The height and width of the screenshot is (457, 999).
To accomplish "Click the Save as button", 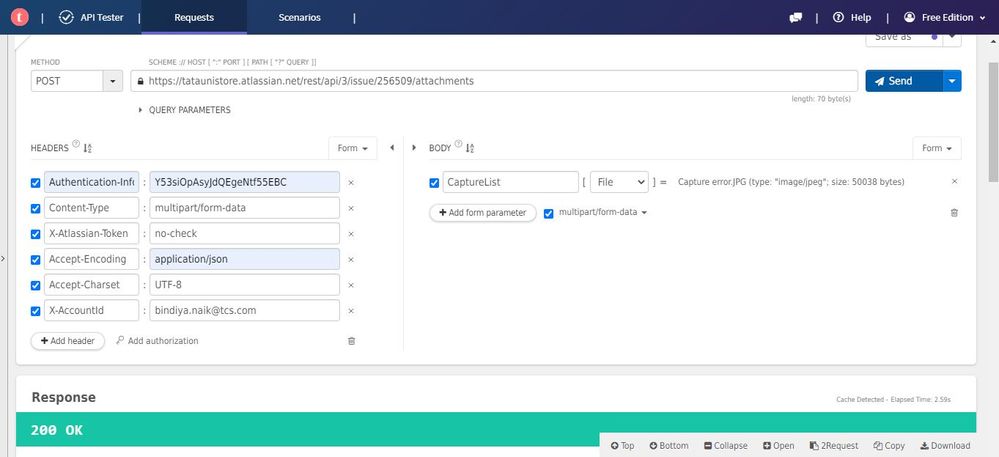I will click(x=903, y=38).
